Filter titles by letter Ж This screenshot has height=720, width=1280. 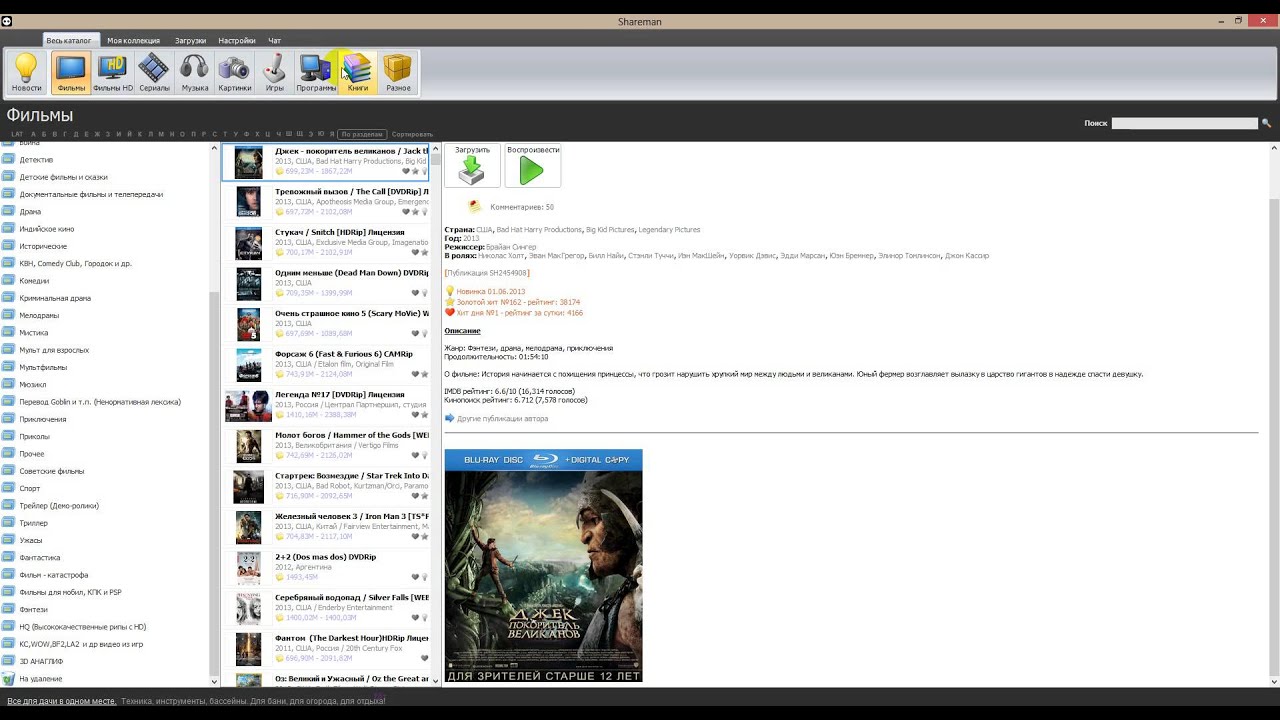[x=96, y=134]
